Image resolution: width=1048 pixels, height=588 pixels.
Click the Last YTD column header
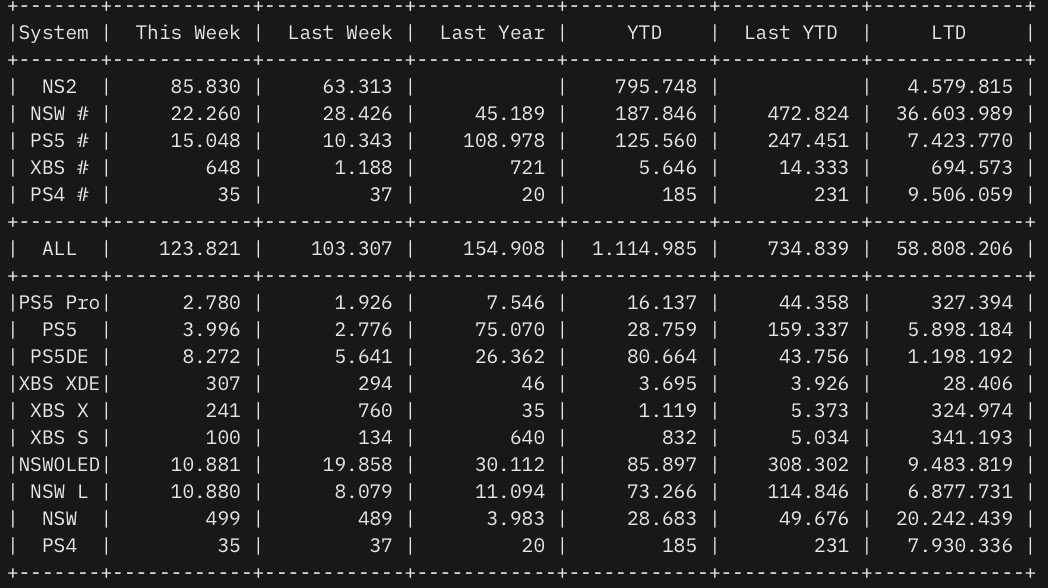tap(796, 33)
